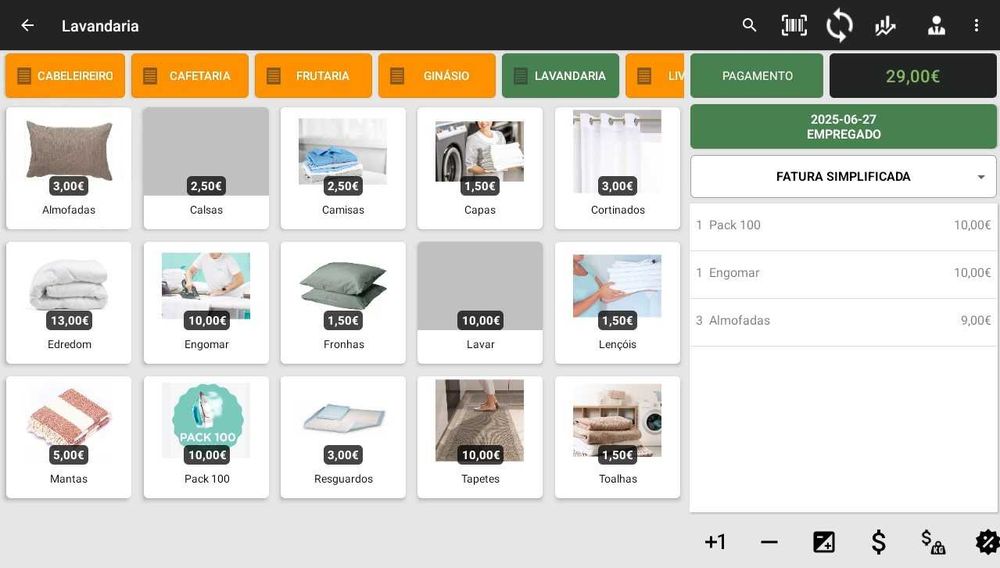Add Almofadas product to the order

click(69, 168)
